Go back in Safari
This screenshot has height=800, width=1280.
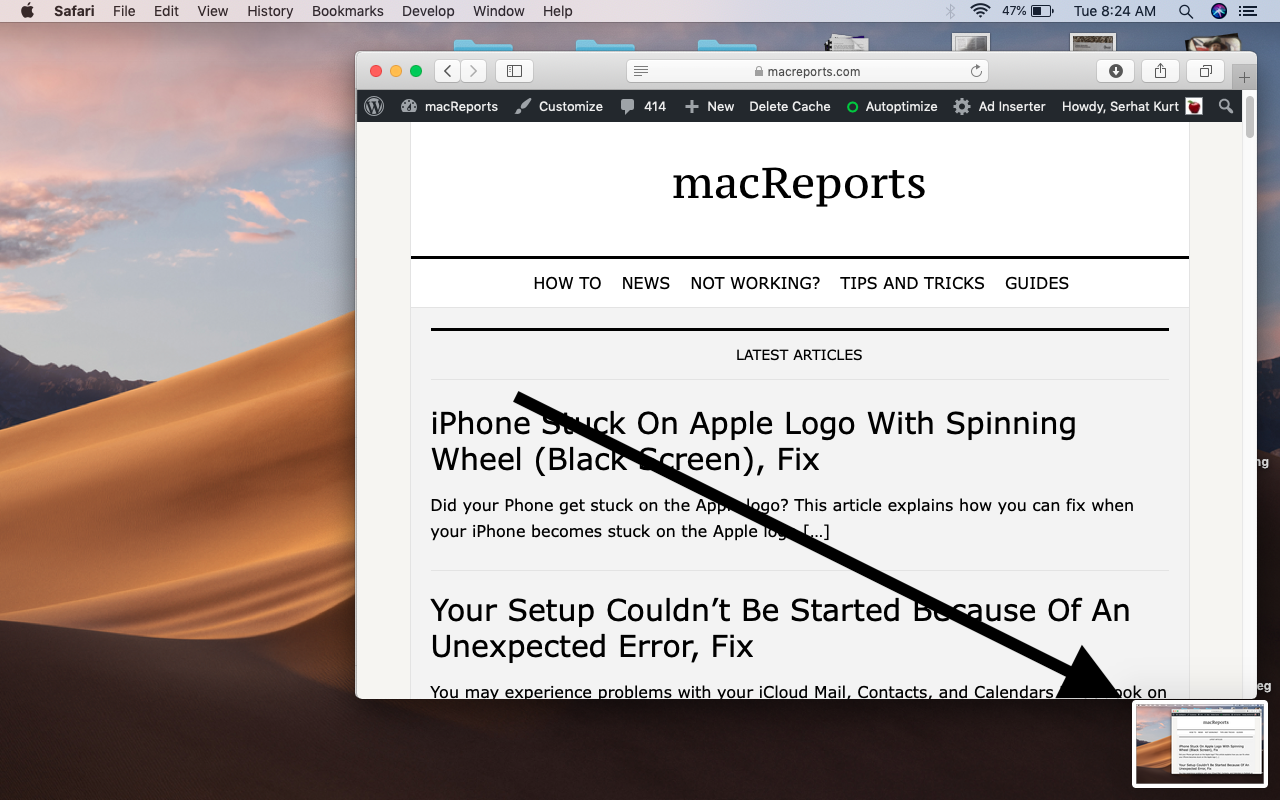(447, 71)
